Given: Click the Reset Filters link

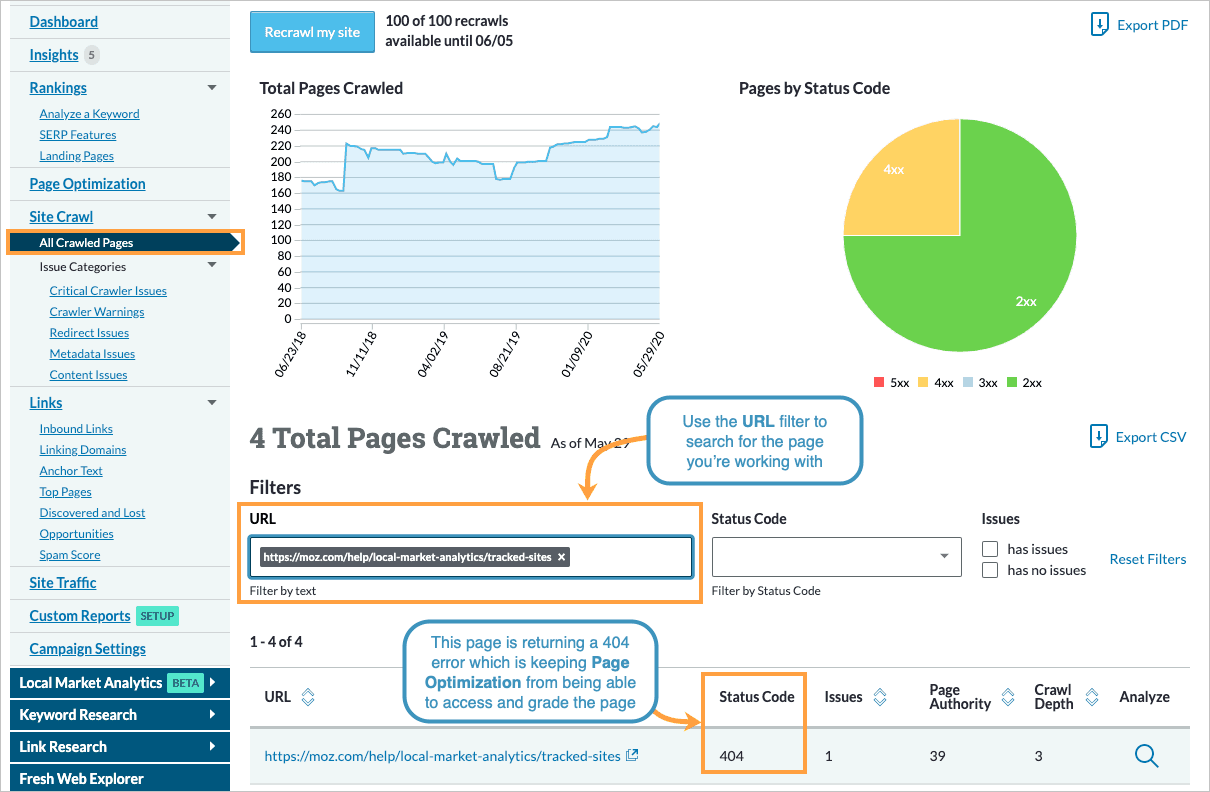Looking at the screenshot, I should (x=1147, y=559).
